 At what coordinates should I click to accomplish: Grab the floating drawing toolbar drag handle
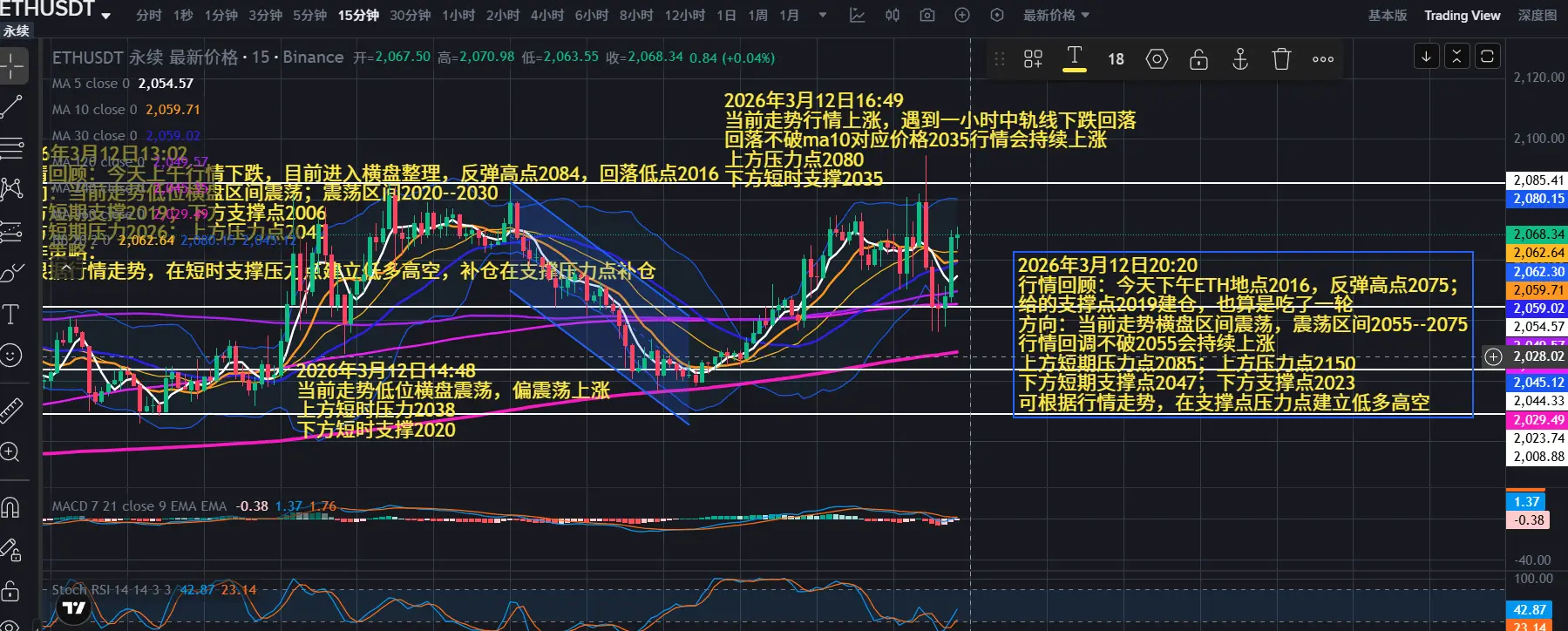[1000, 58]
